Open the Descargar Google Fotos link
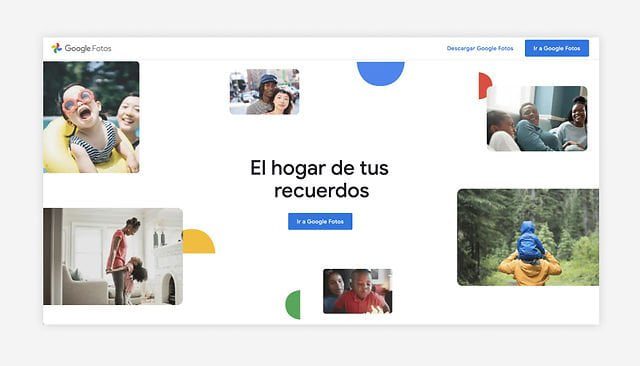This screenshot has width=640, height=366. click(x=480, y=48)
